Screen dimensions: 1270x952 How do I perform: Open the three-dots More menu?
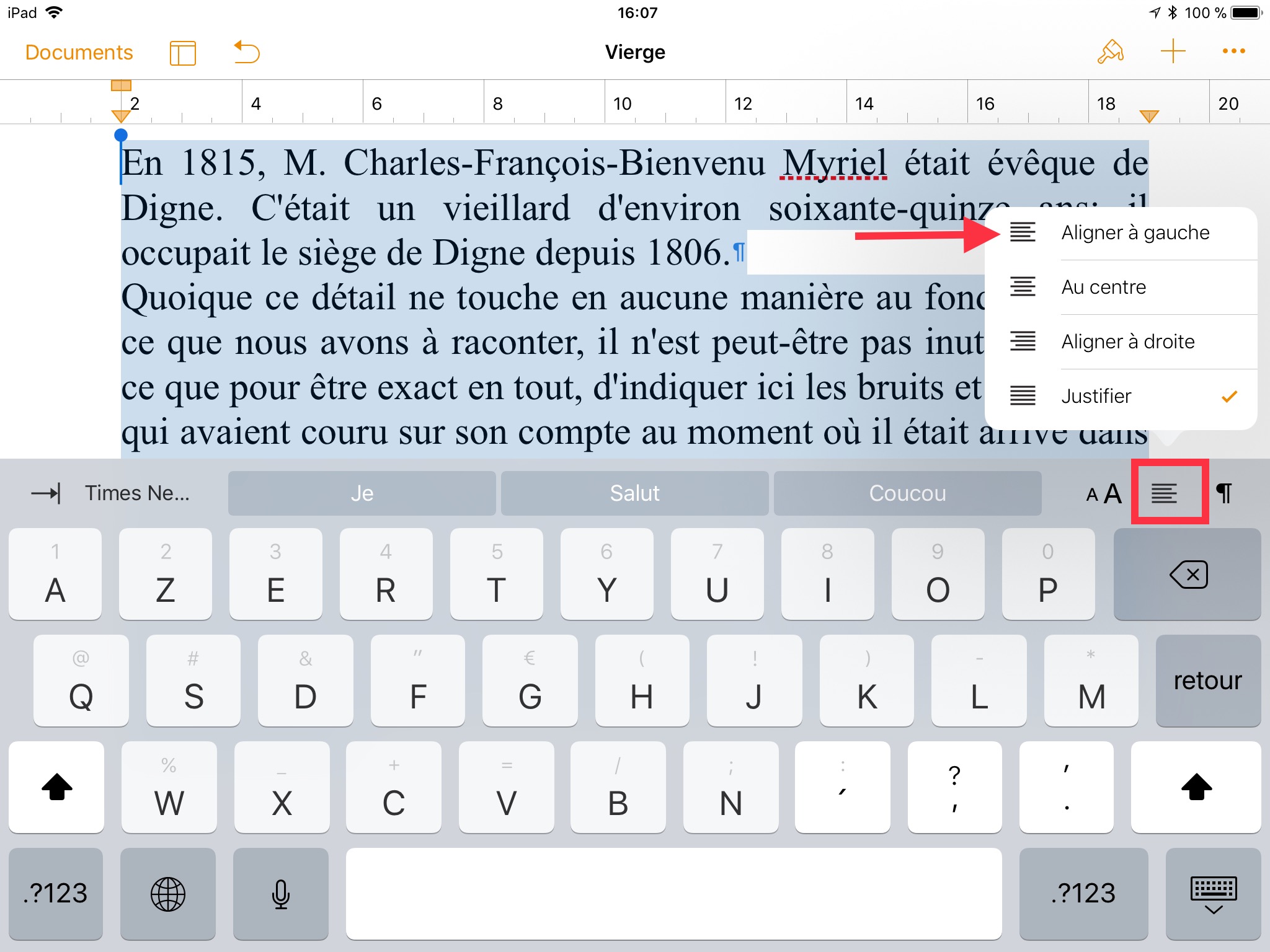pos(1233,52)
